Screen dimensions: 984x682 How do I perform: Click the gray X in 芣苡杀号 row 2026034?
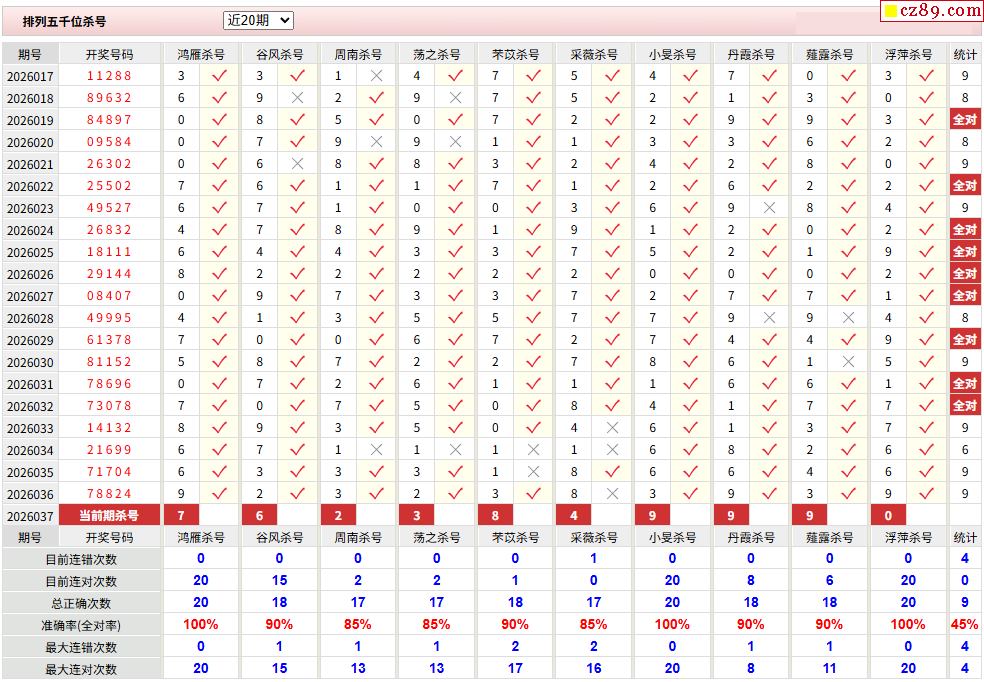coord(533,450)
